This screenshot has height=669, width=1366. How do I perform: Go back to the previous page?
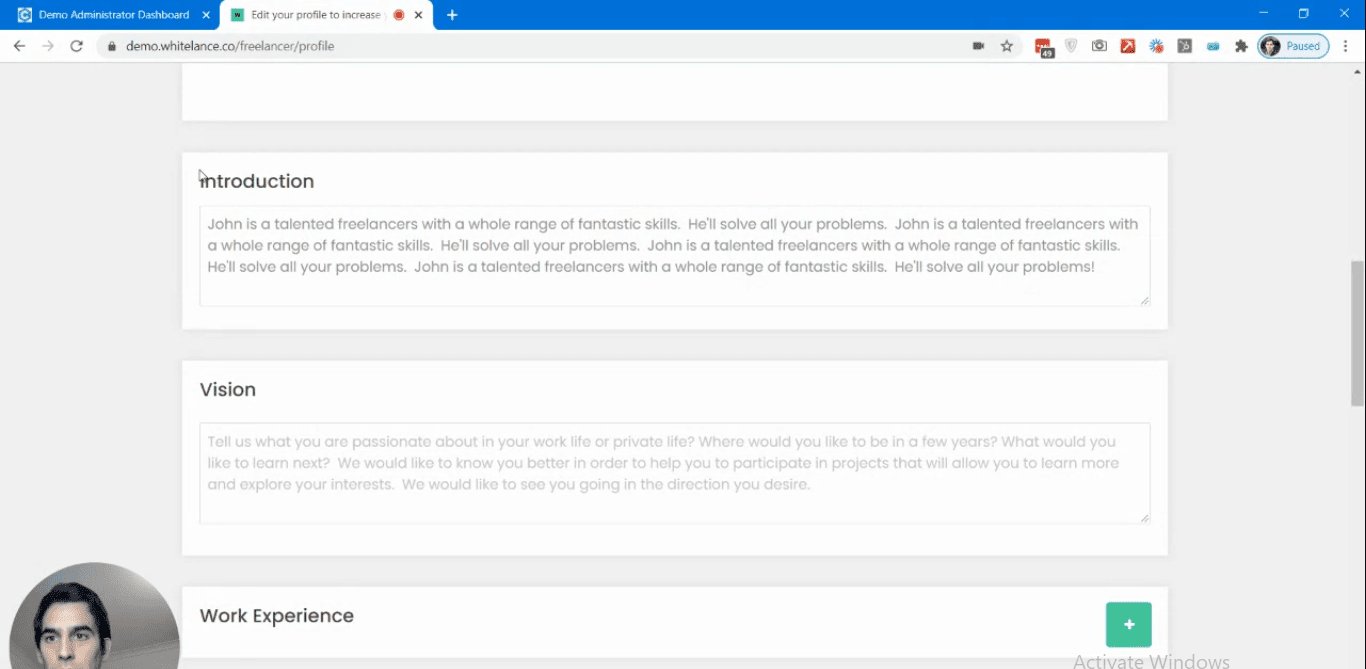(19, 46)
